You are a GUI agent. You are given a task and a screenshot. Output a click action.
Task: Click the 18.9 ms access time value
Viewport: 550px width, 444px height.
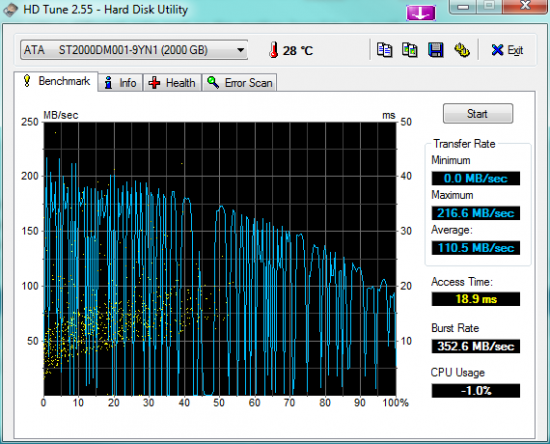point(476,299)
